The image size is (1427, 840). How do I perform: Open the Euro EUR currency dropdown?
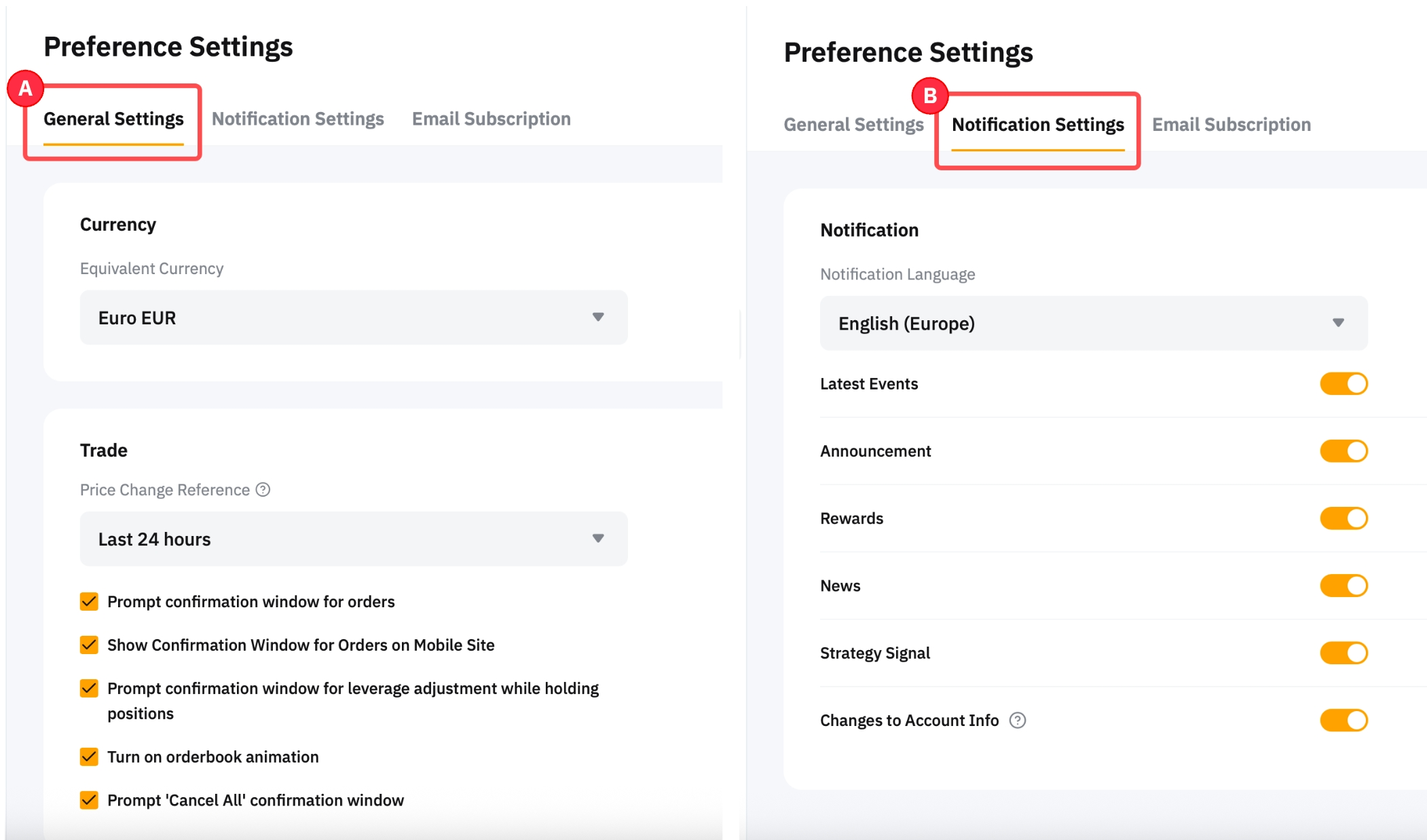tap(353, 318)
